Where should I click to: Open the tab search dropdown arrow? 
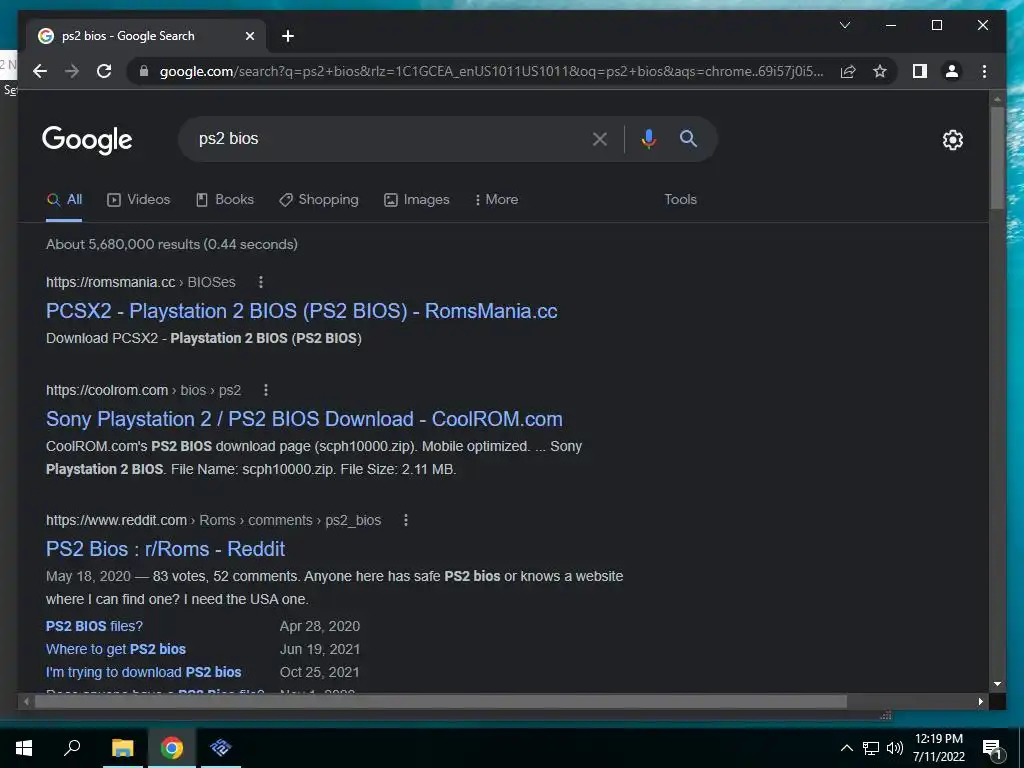click(x=844, y=25)
